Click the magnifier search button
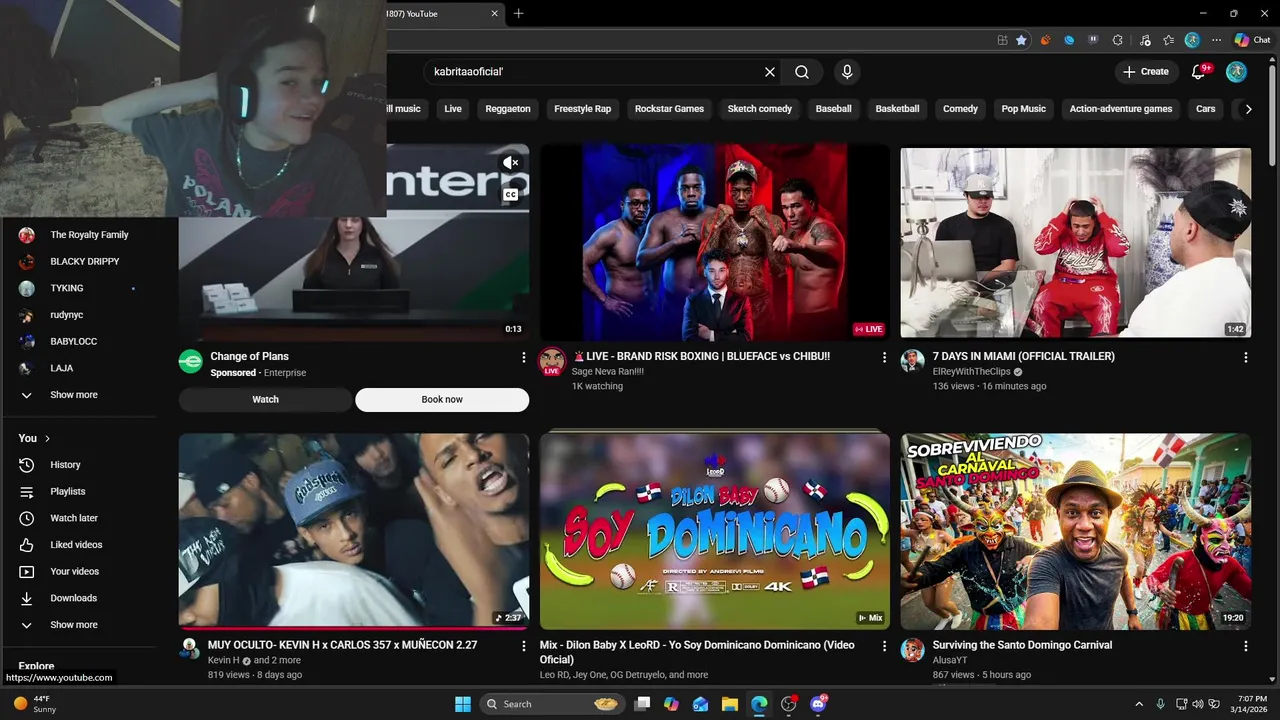 point(802,72)
